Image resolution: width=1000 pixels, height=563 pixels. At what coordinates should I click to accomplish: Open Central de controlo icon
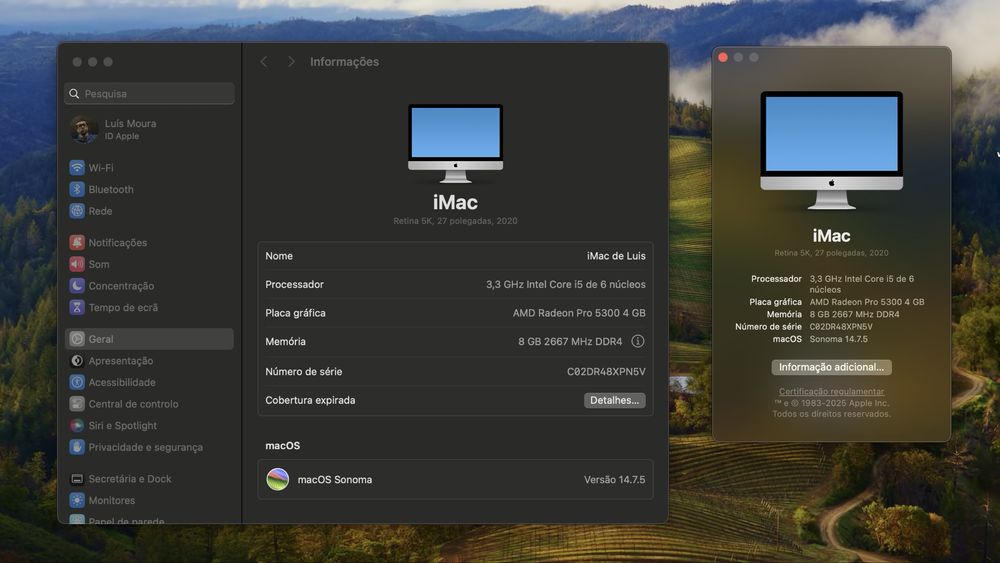[x=77, y=404]
